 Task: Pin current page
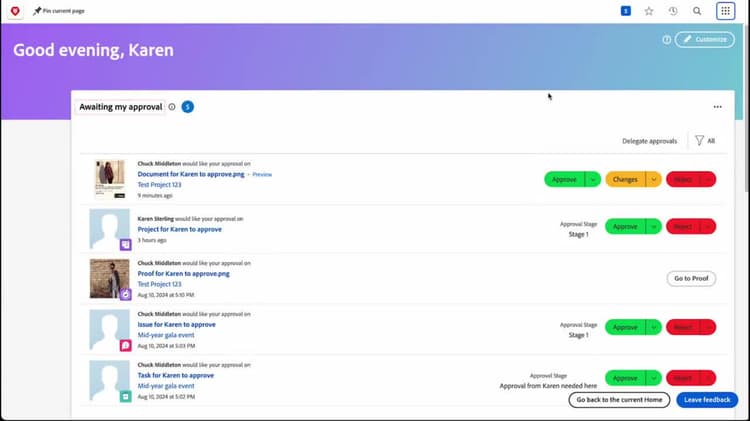coord(59,11)
